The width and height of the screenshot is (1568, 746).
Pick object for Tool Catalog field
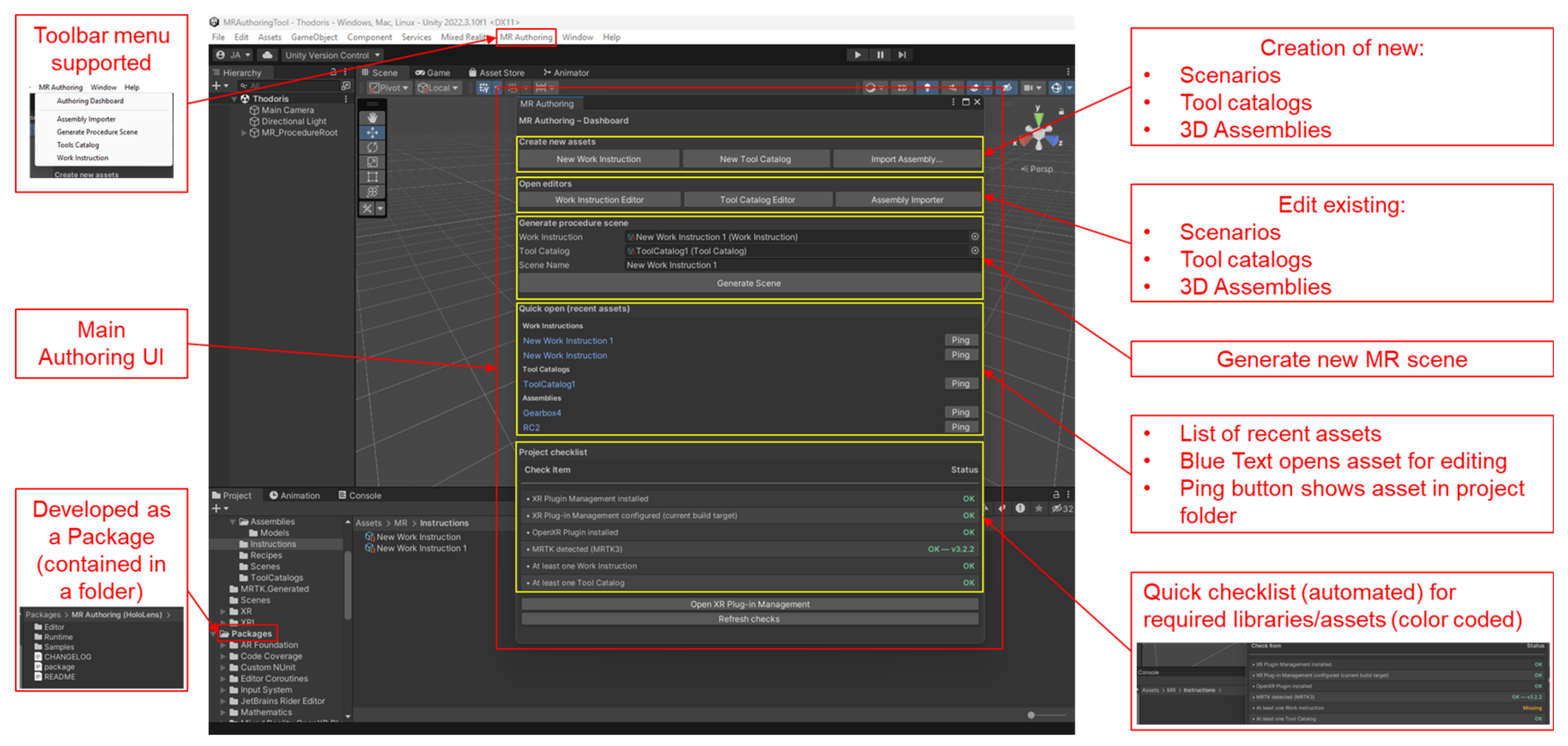(x=975, y=251)
